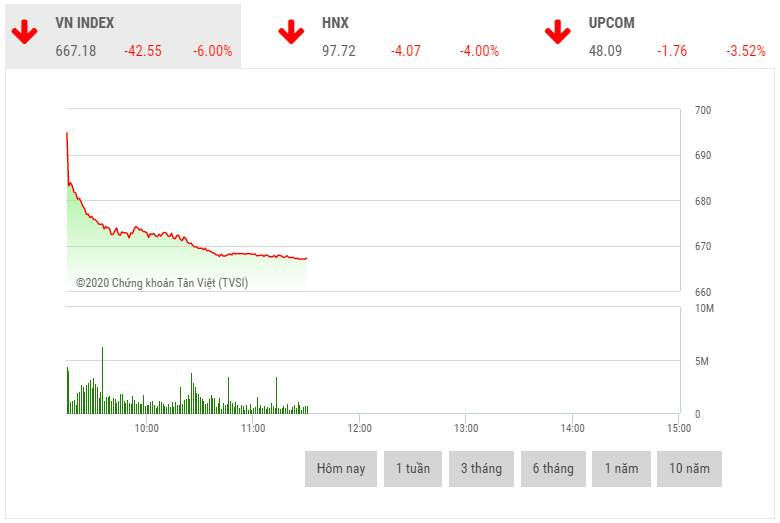The image size is (780, 523).
Task: Click the red down arrow beside UPCOM
Action: (x=557, y=33)
